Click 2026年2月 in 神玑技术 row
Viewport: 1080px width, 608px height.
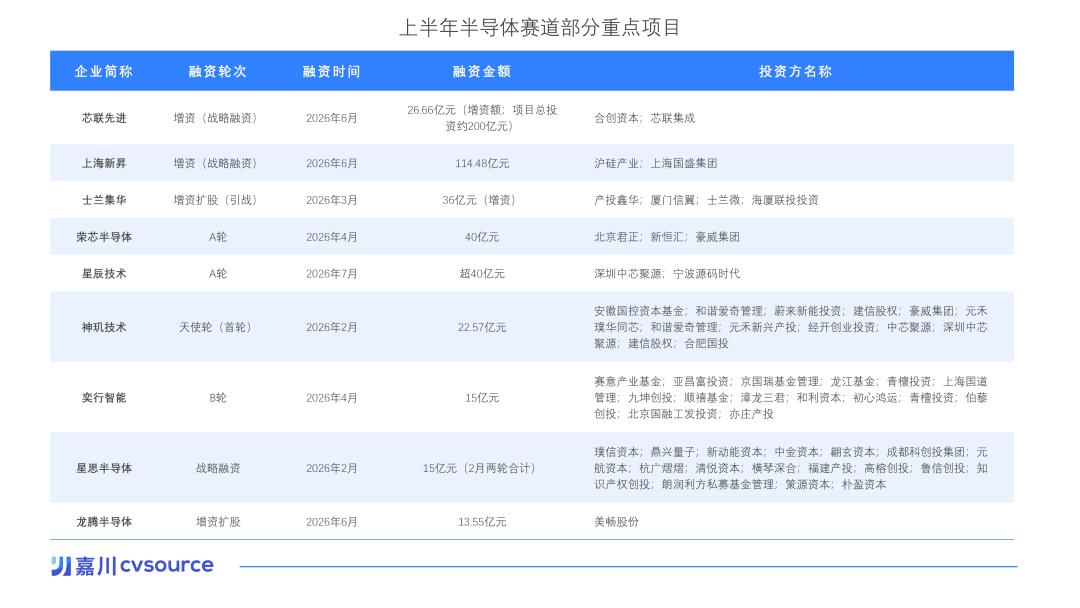331,327
